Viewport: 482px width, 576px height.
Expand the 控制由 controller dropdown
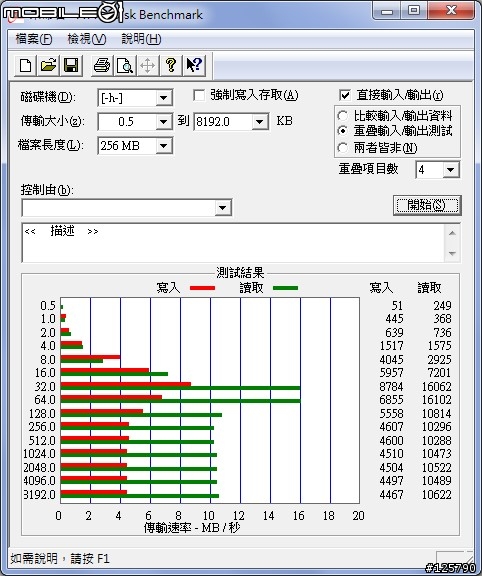point(223,208)
